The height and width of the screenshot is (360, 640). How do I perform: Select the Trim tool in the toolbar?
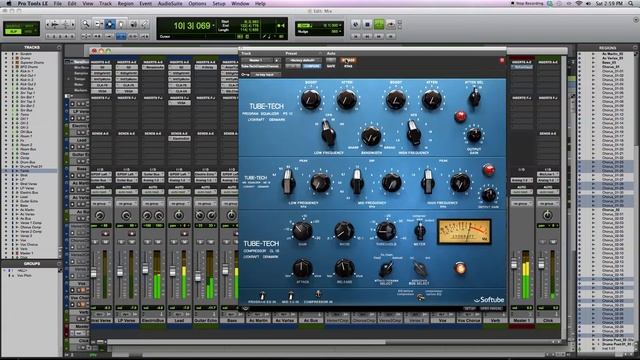[98, 24]
